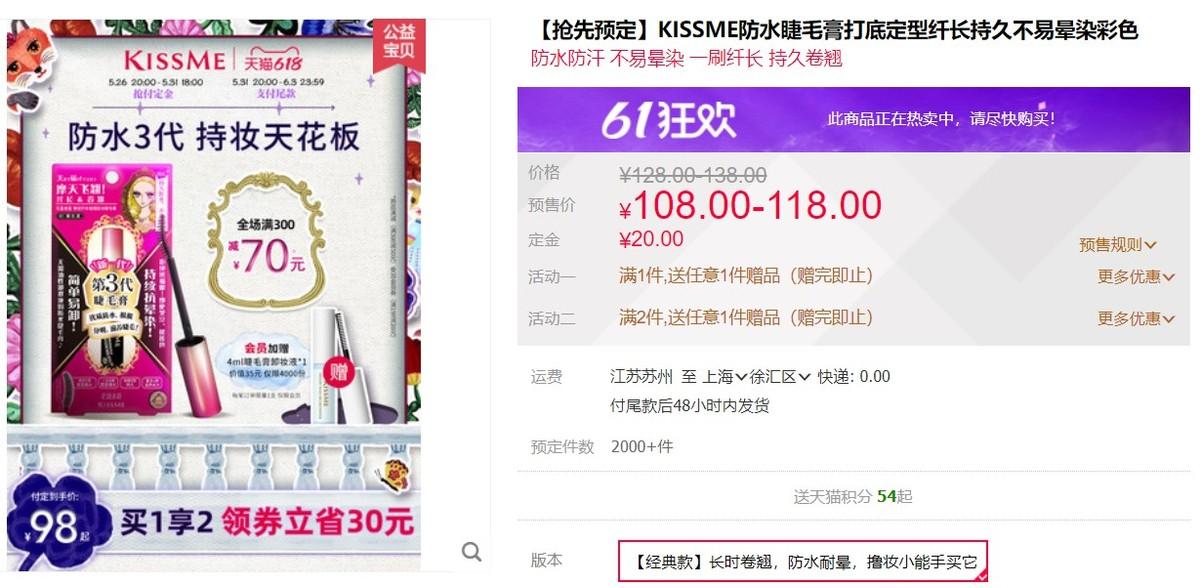Click the 618狂欢 promotion logo
This screenshot has height=588, width=1200.
pos(668,120)
